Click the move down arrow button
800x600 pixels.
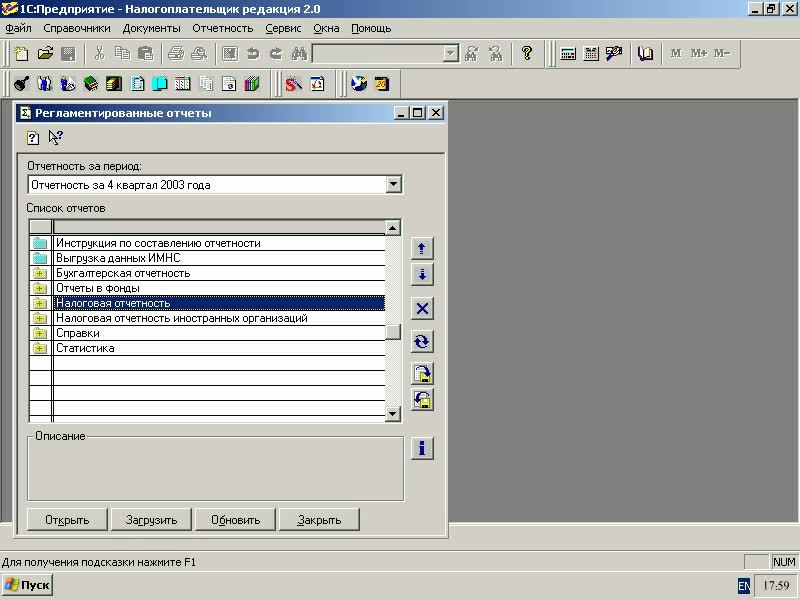coord(422,275)
